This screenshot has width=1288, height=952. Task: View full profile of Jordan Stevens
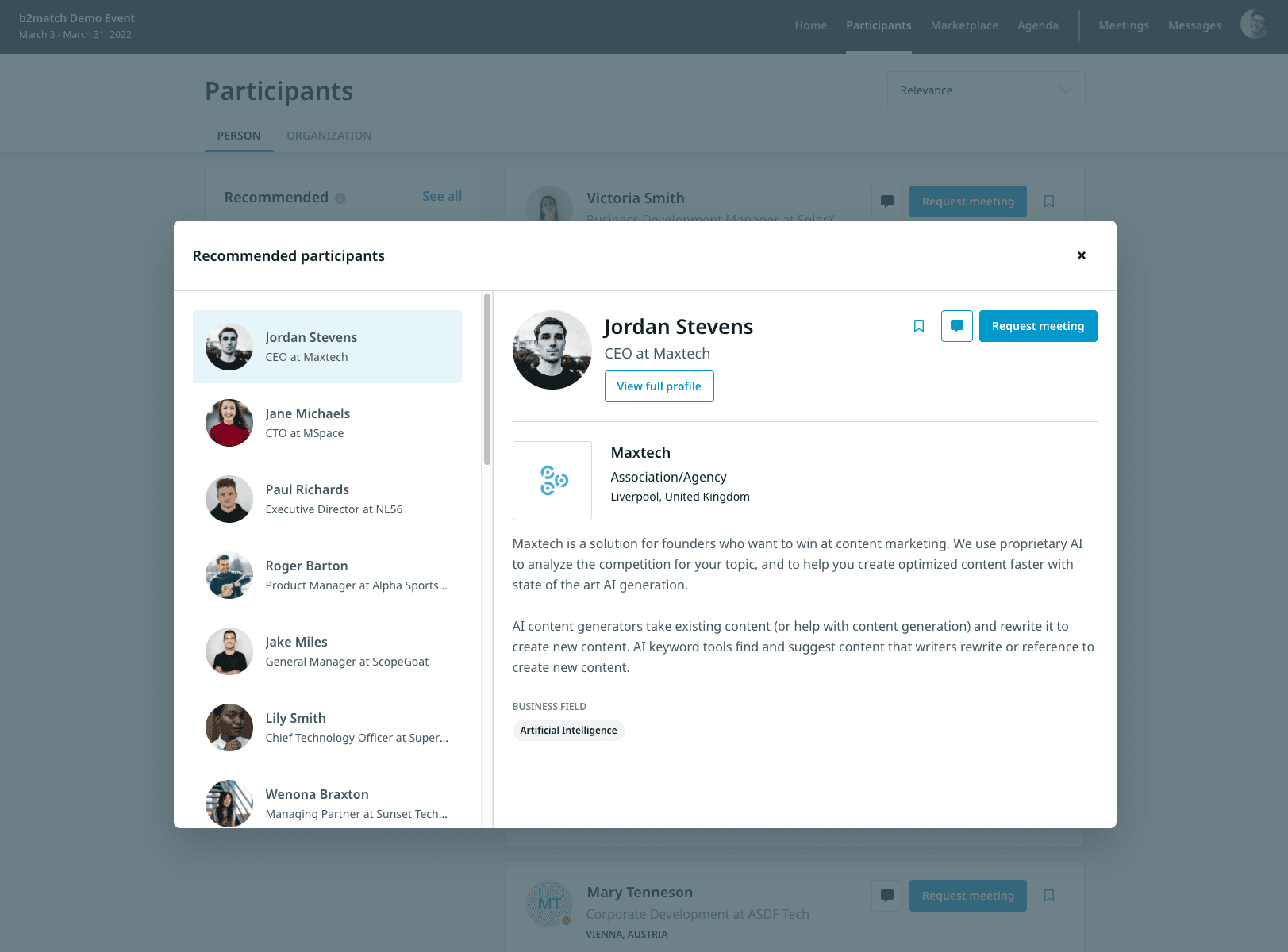pyautogui.click(x=659, y=386)
